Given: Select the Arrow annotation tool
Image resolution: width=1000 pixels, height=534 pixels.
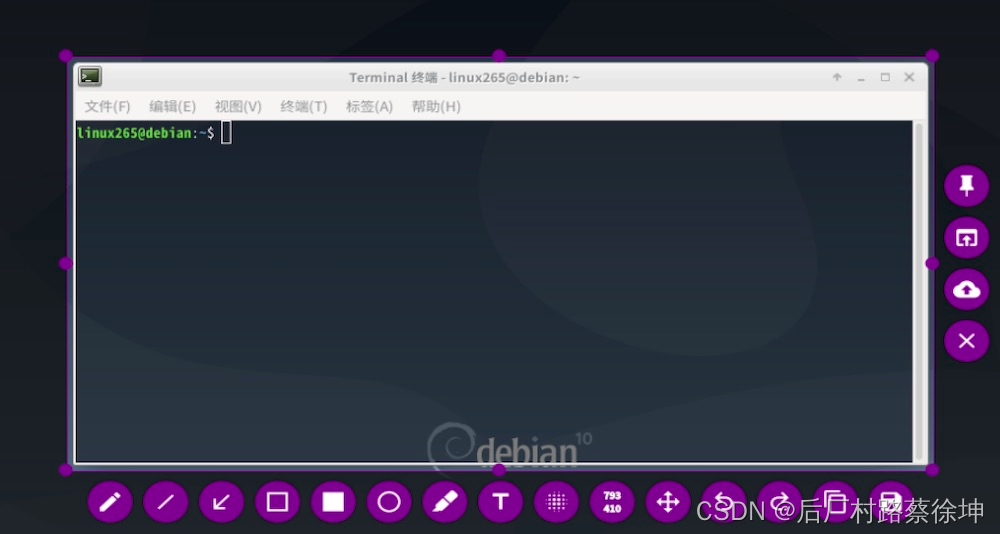Looking at the screenshot, I should (221, 502).
